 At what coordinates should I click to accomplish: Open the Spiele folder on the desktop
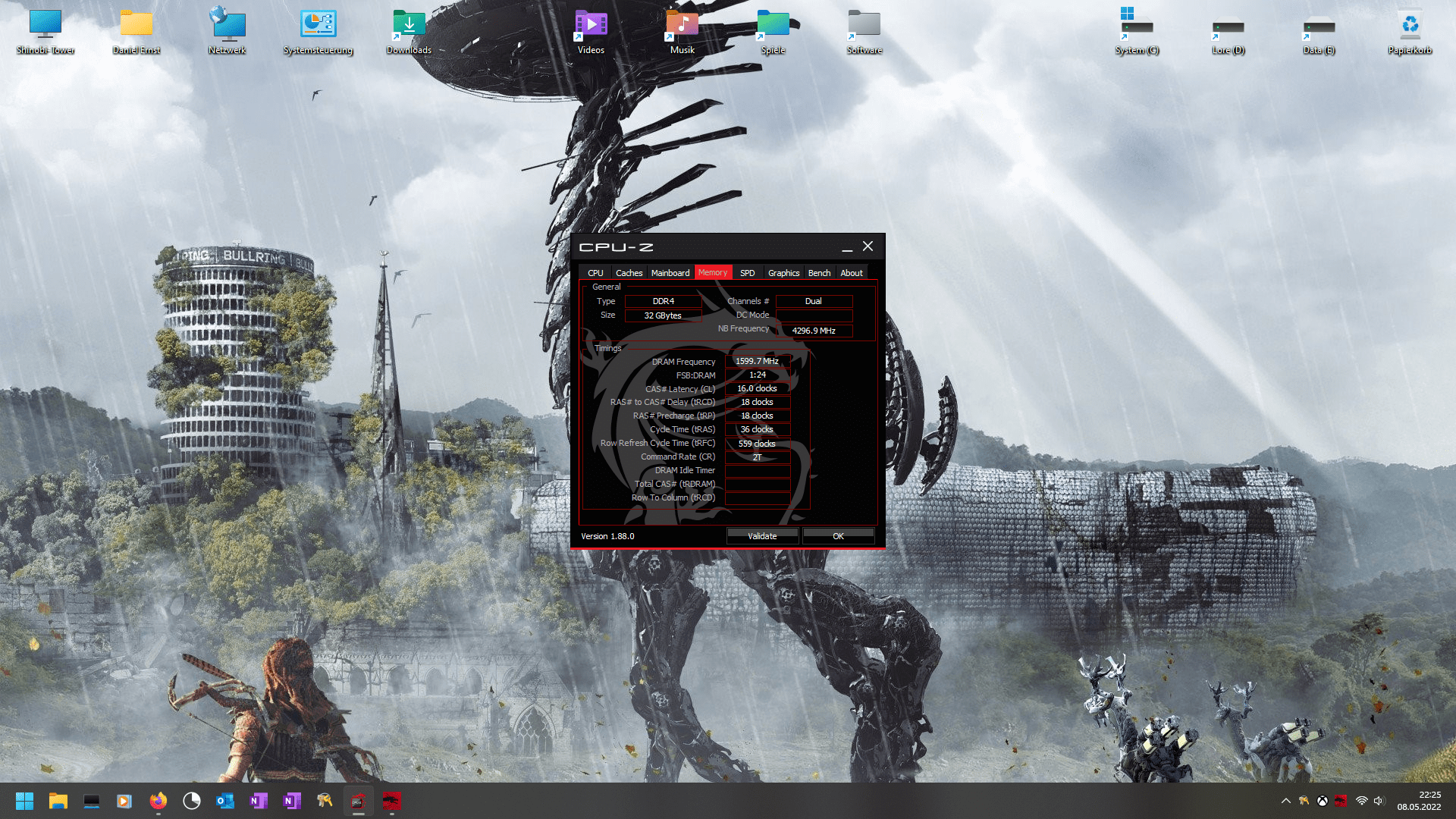[773, 32]
